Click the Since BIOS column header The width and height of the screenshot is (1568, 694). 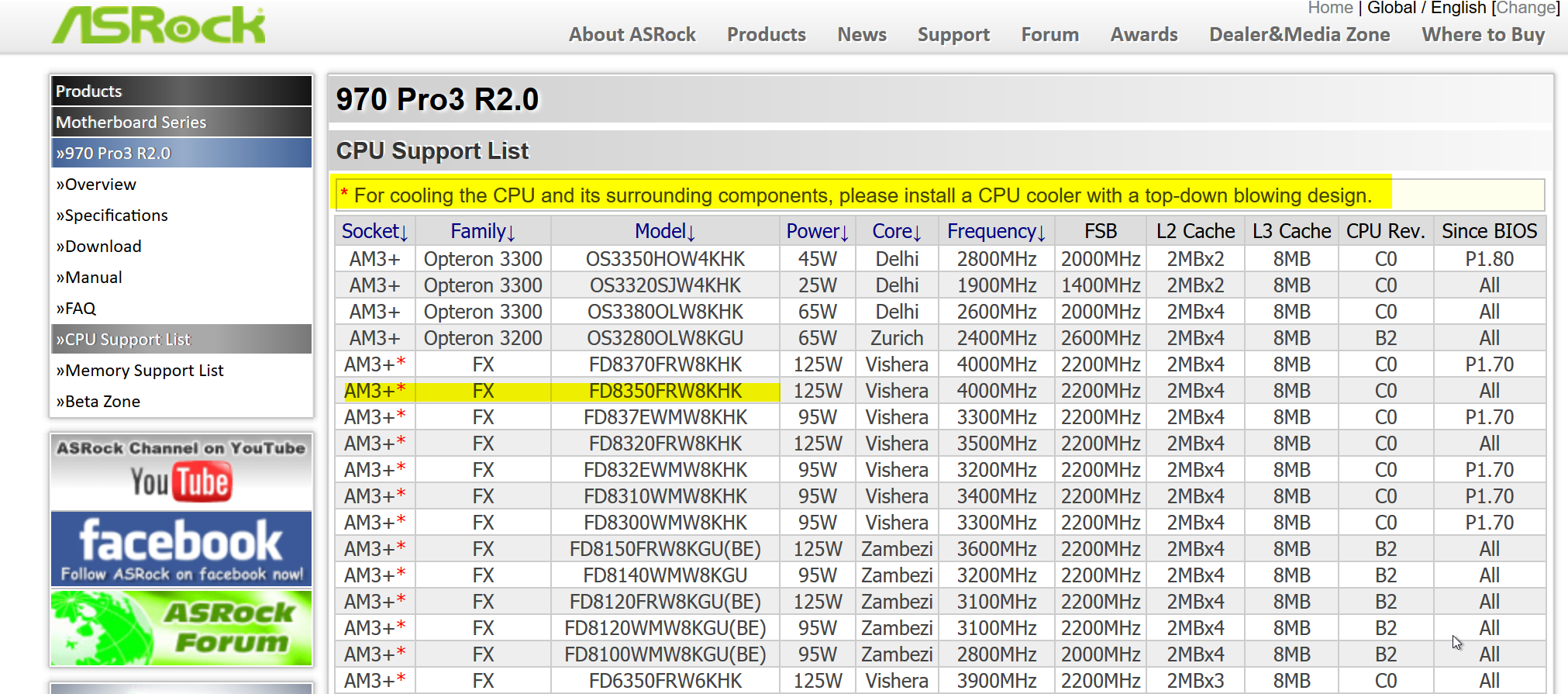pyautogui.click(x=1489, y=231)
